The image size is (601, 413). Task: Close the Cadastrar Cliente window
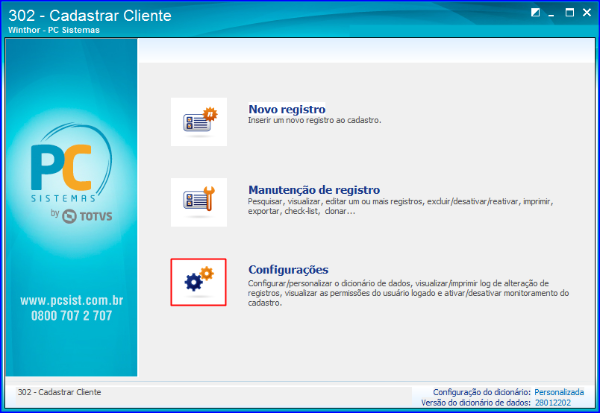(x=587, y=13)
